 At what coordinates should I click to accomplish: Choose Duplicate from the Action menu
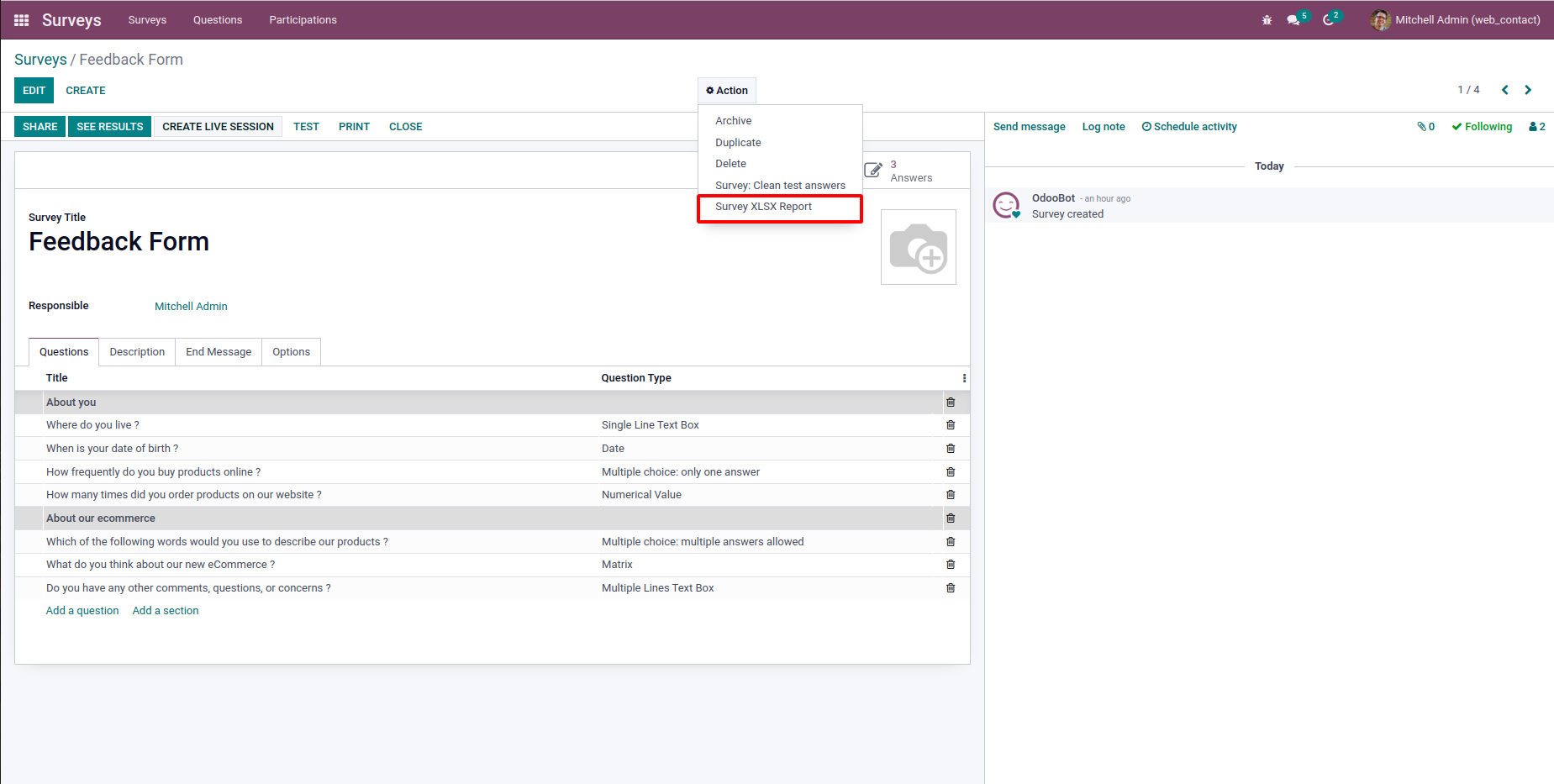point(738,143)
